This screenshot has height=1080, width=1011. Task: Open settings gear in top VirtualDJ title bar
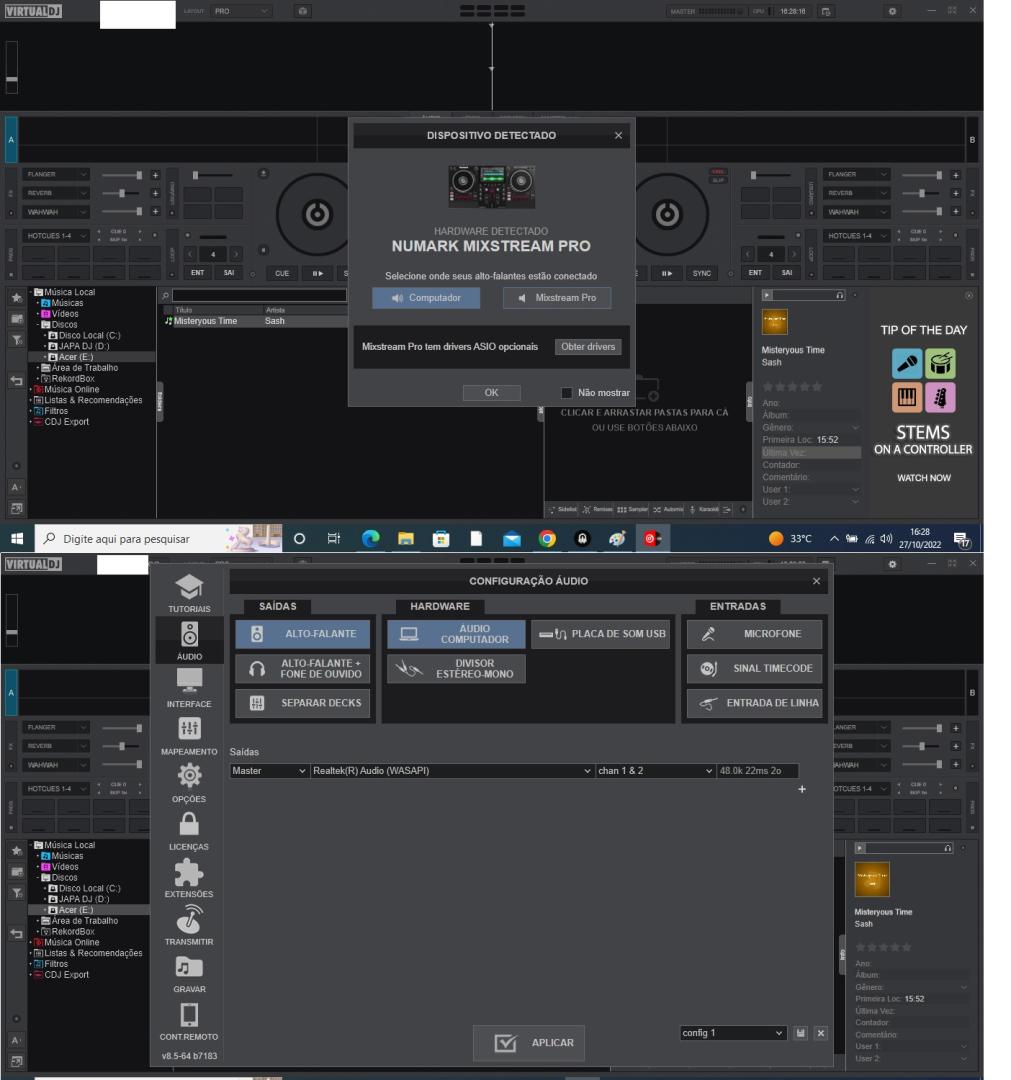coord(893,11)
